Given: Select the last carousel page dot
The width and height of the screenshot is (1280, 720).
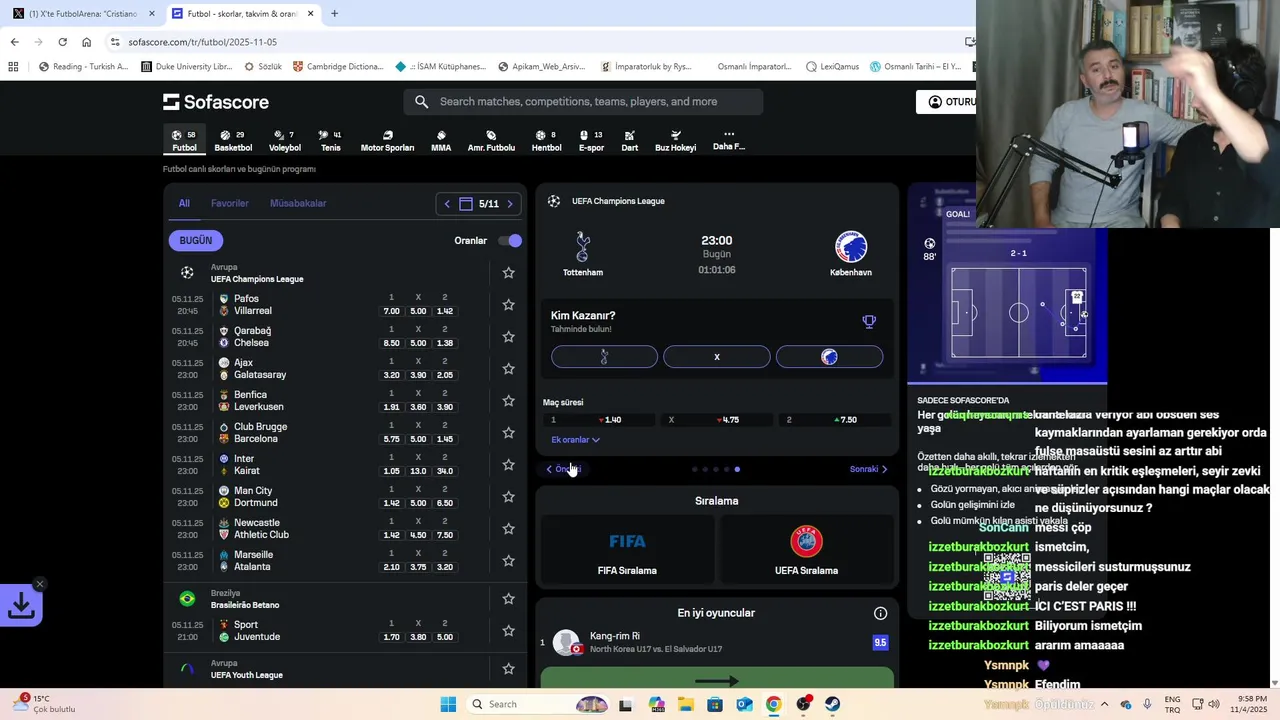Looking at the screenshot, I should pos(737,469).
